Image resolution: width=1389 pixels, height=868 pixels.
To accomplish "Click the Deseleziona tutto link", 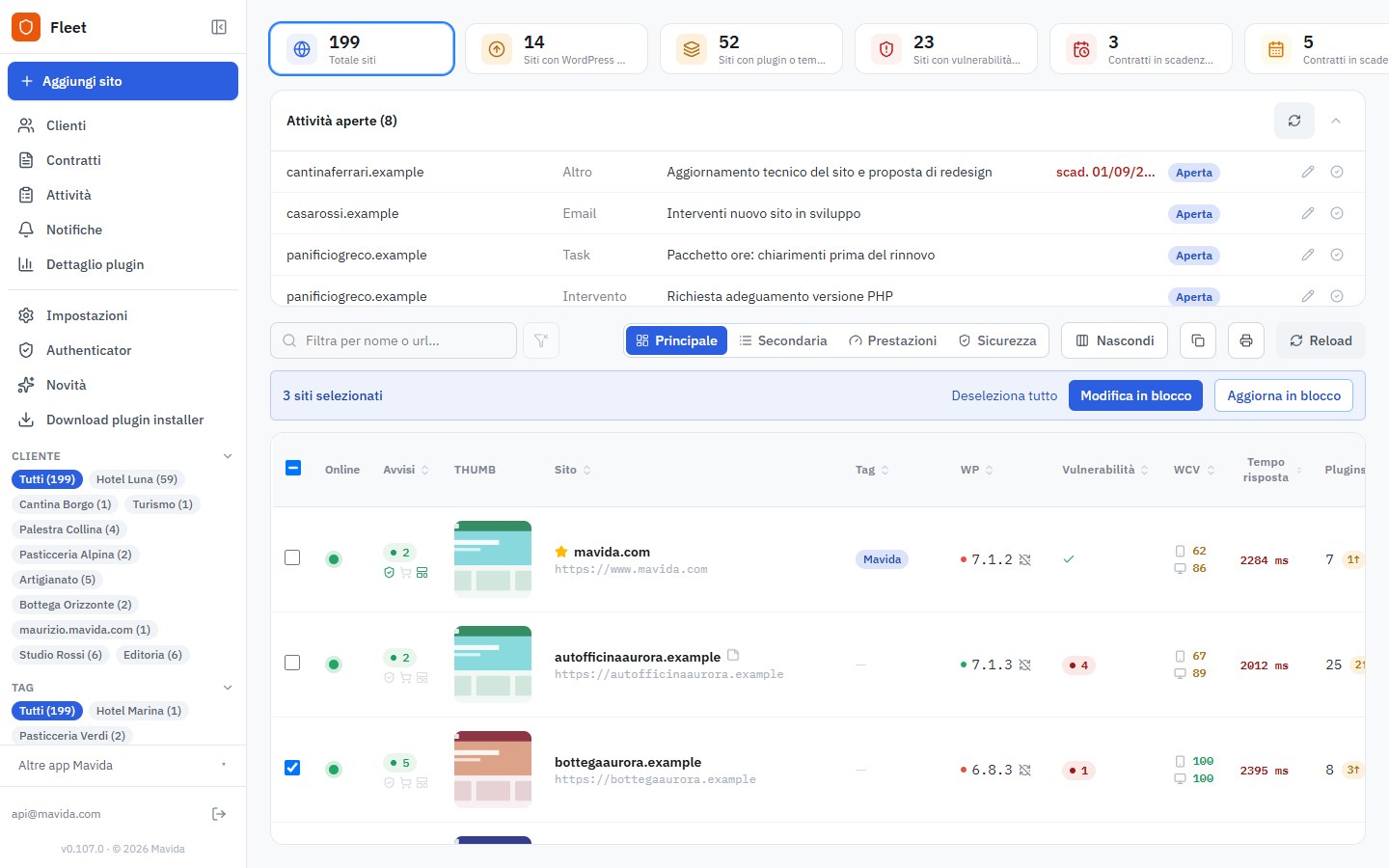I will point(1004,395).
